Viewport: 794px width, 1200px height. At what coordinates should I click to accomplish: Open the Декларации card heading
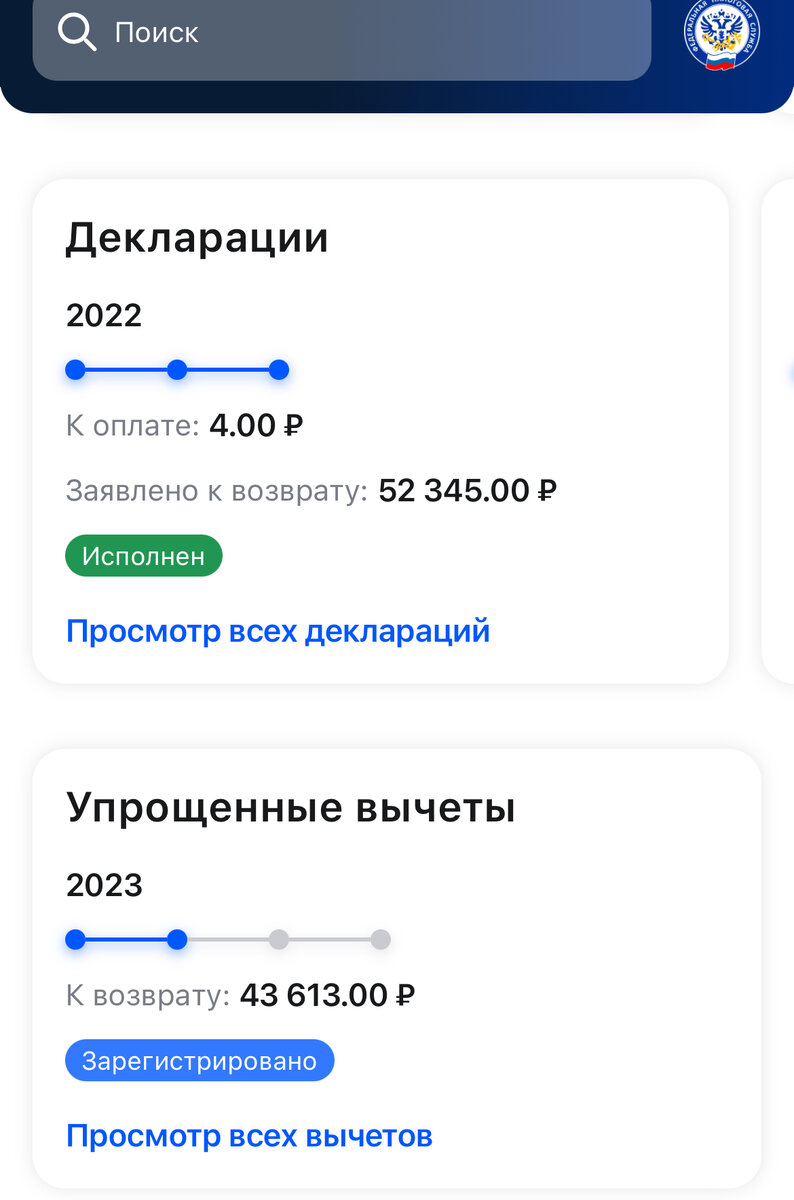click(x=197, y=239)
